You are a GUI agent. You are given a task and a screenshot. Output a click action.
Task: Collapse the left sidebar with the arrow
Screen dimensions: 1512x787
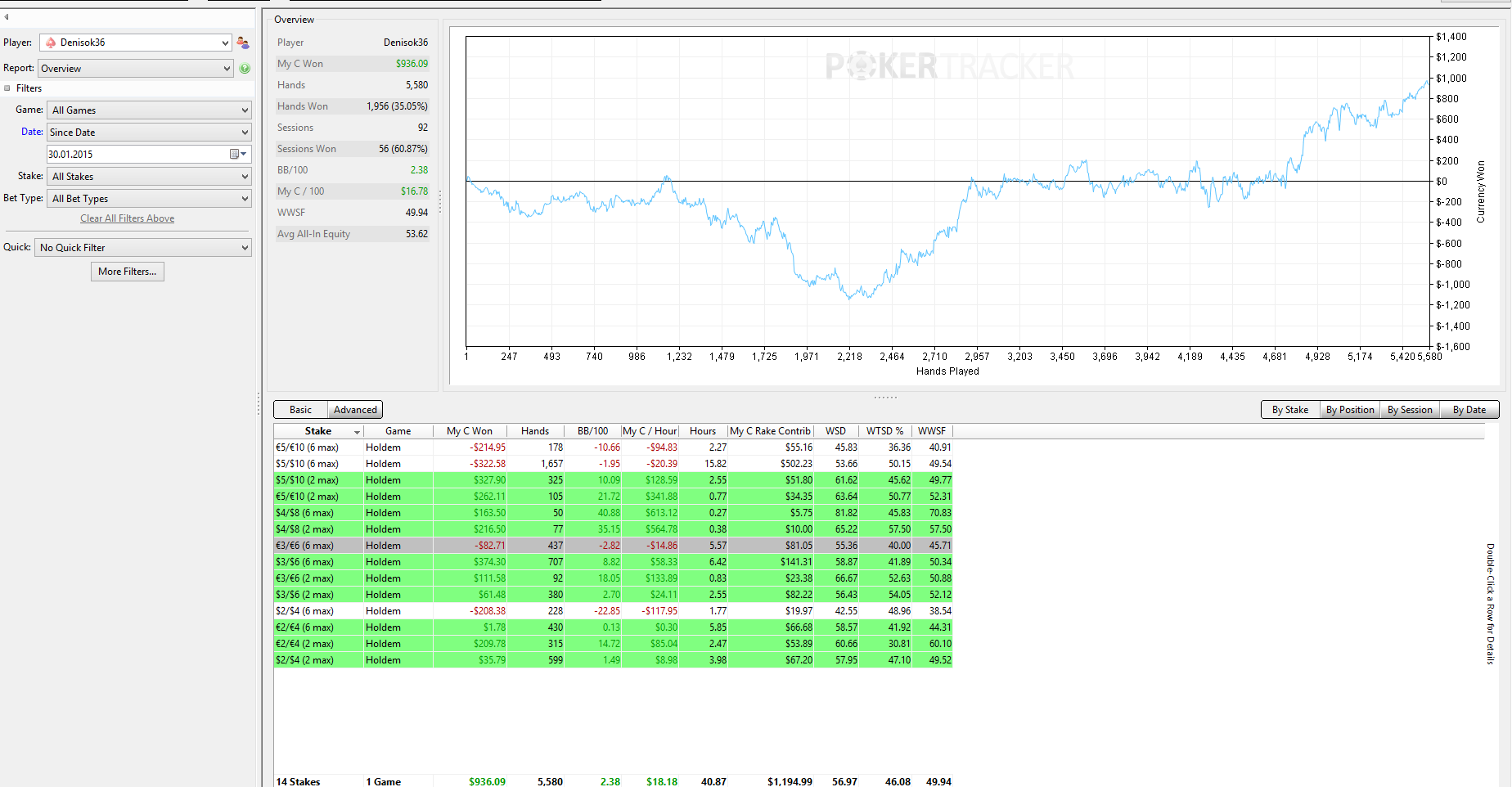point(7,16)
